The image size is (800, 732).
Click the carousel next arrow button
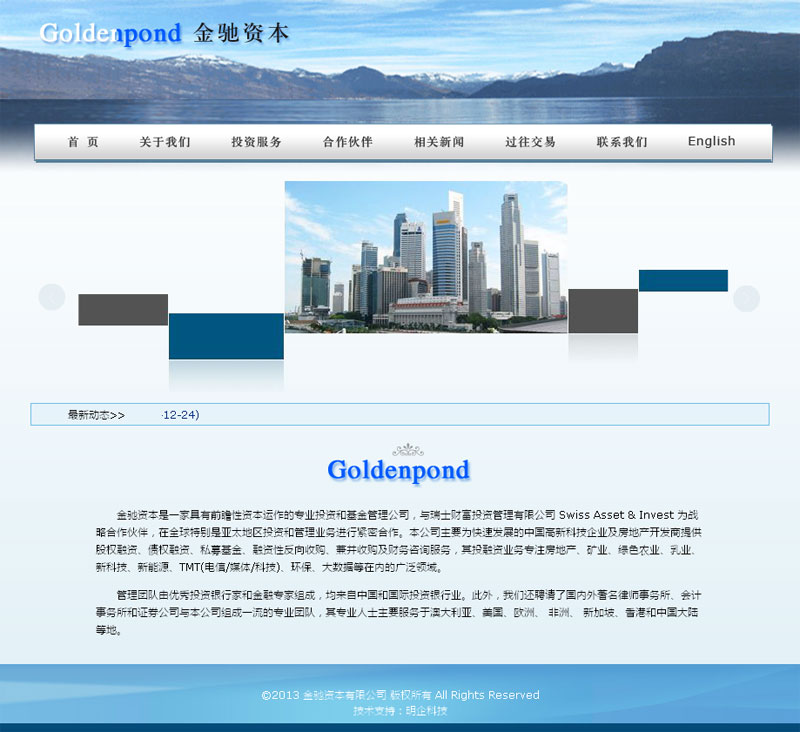click(746, 298)
